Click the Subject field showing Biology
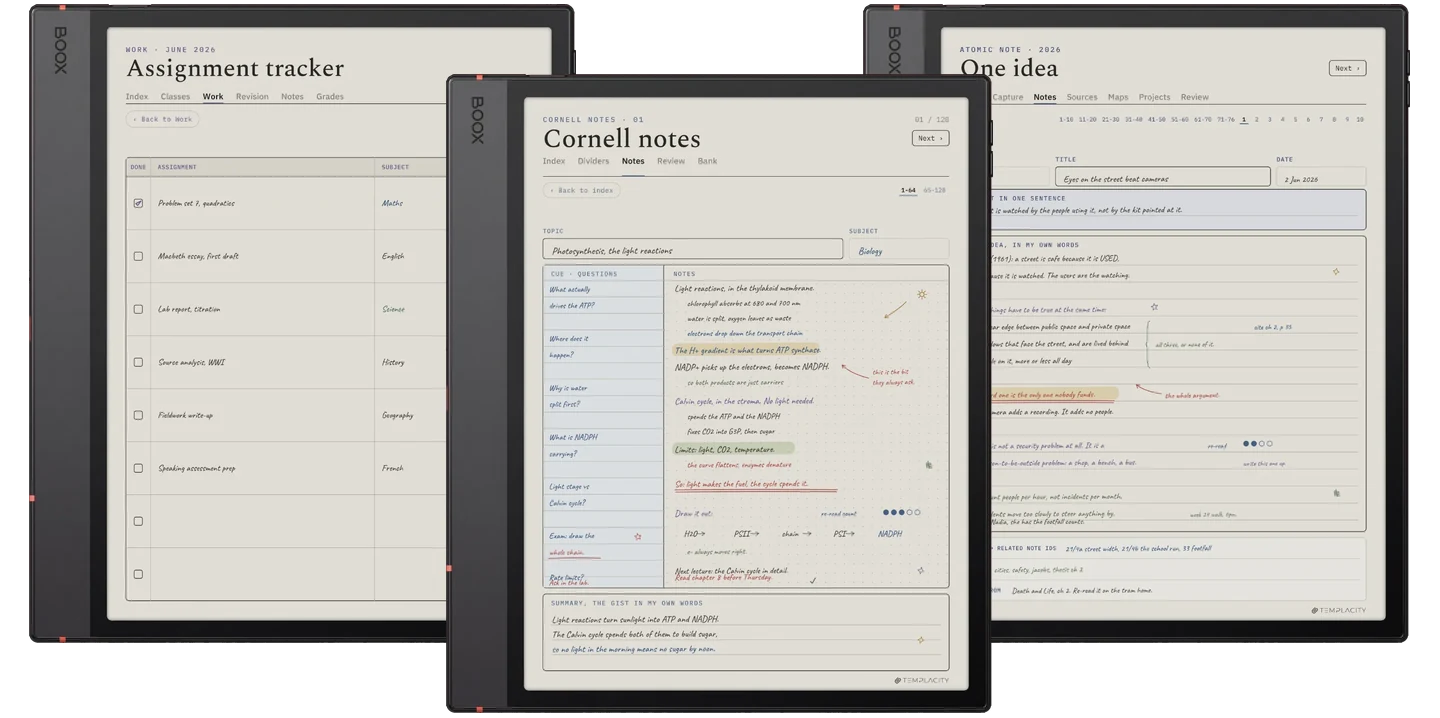Screen dimensions: 1440x718 click(899, 250)
